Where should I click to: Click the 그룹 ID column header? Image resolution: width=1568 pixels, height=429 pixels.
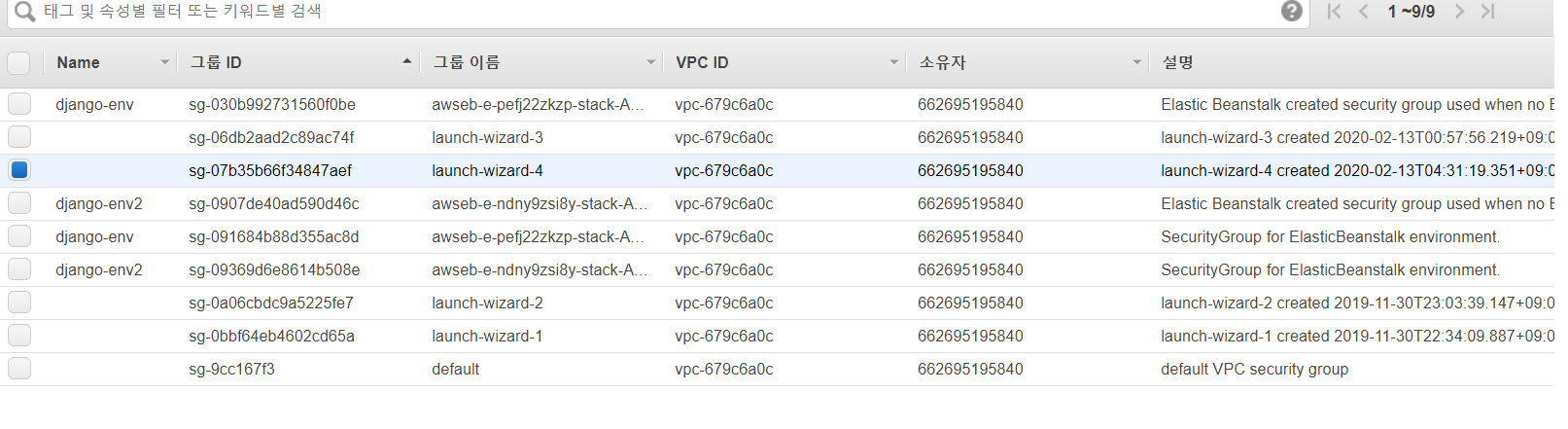(216, 62)
